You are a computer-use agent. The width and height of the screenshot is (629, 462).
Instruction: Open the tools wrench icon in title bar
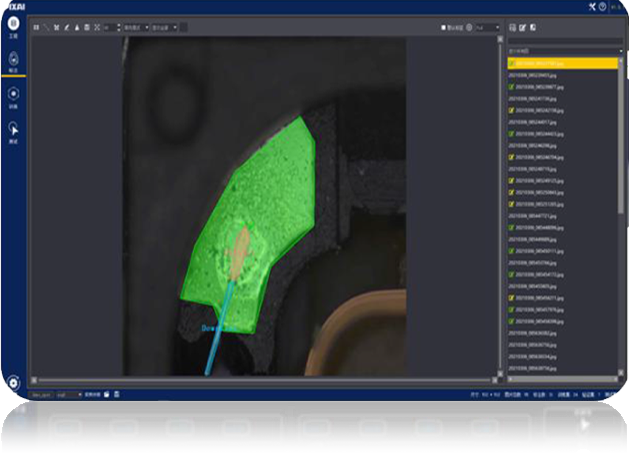pos(592,7)
